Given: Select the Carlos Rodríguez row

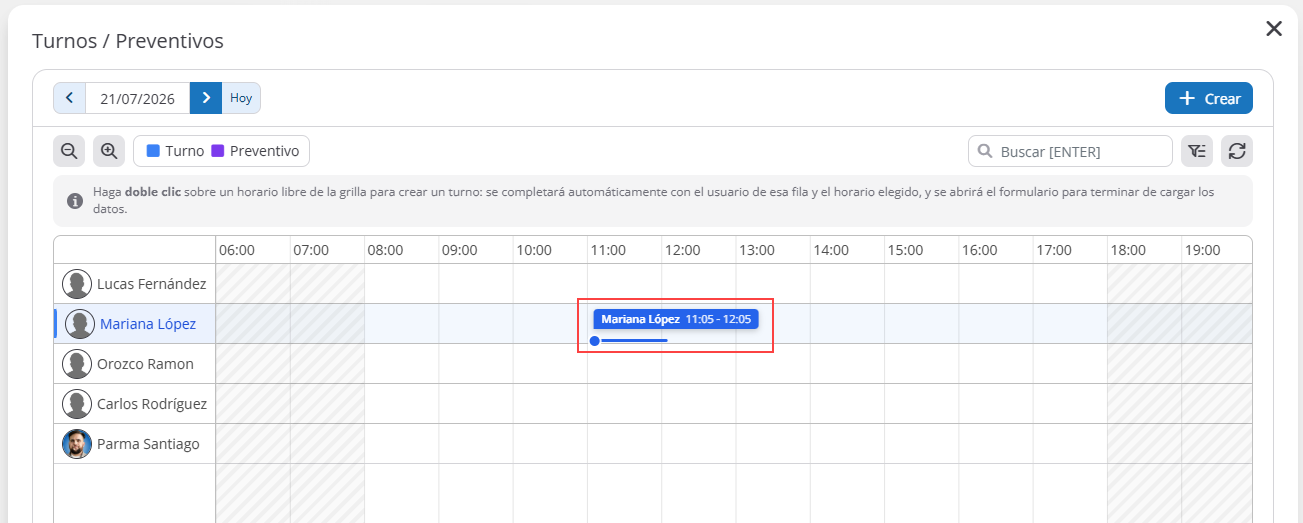Looking at the screenshot, I should (135, 404).
